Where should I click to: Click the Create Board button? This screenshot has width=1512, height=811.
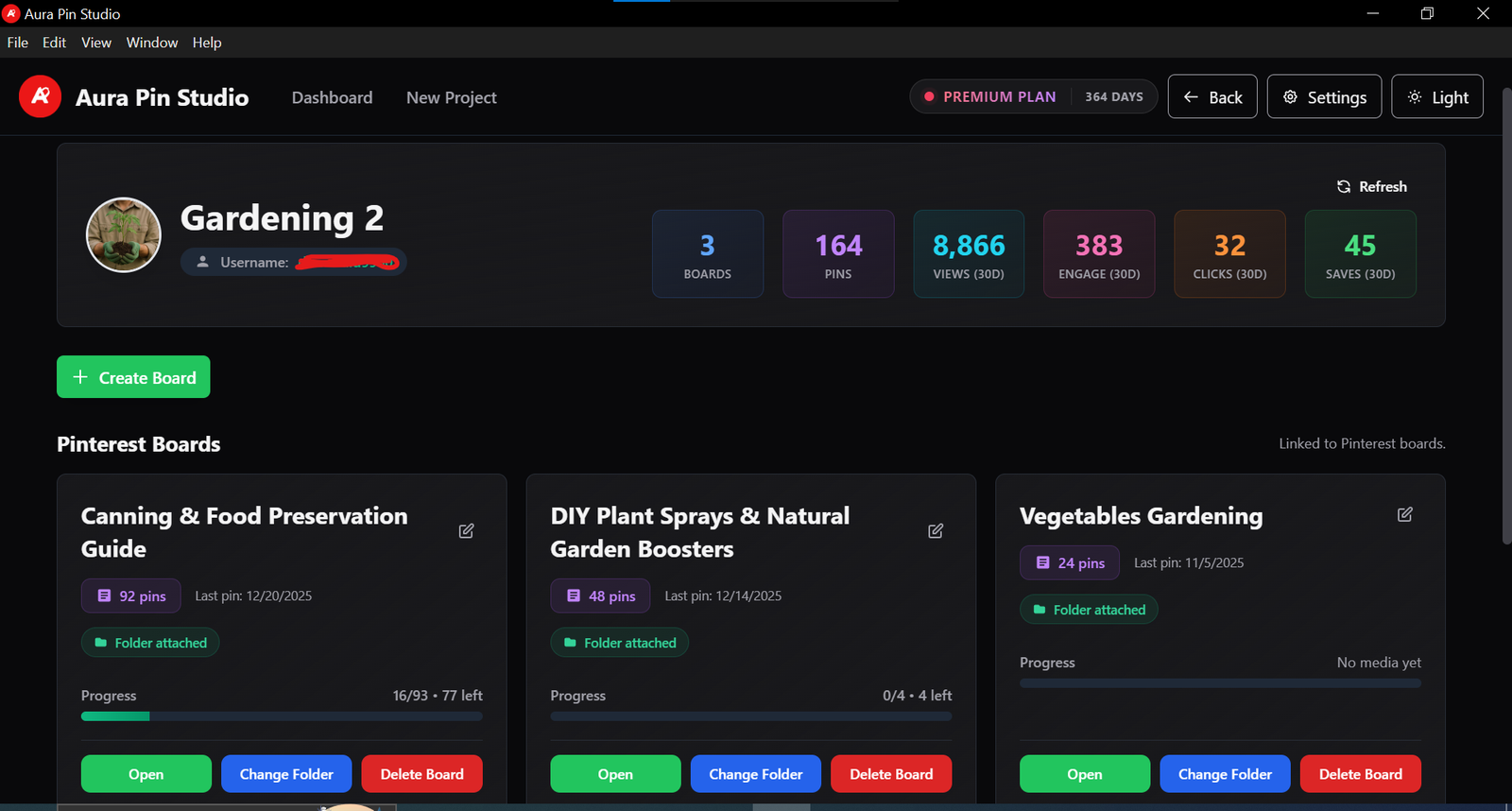(x=133, y=377)
